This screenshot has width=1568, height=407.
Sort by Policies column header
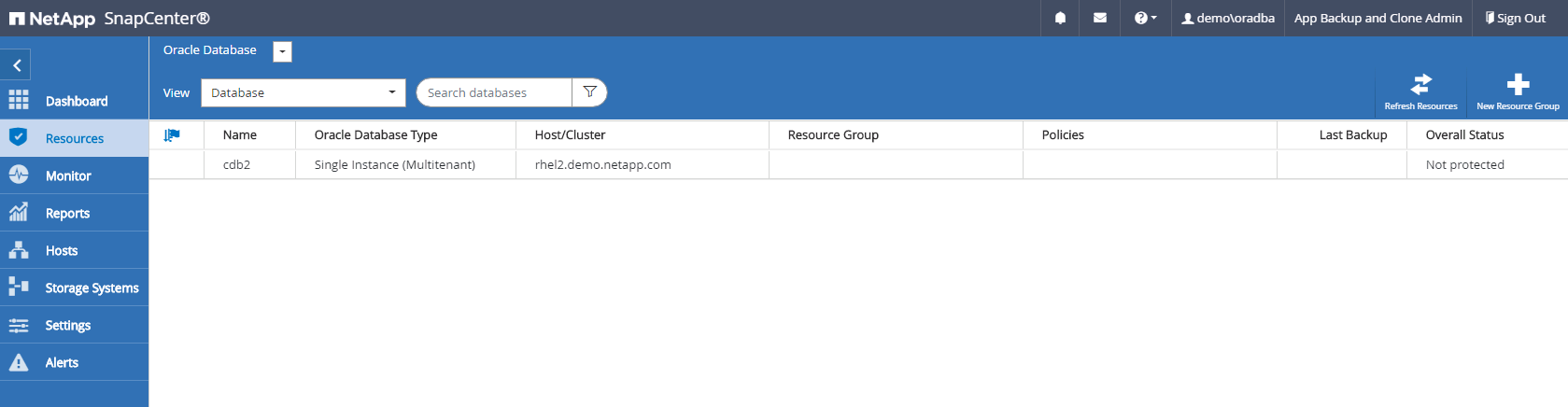pyautogui.click(x=1063, y=135)
